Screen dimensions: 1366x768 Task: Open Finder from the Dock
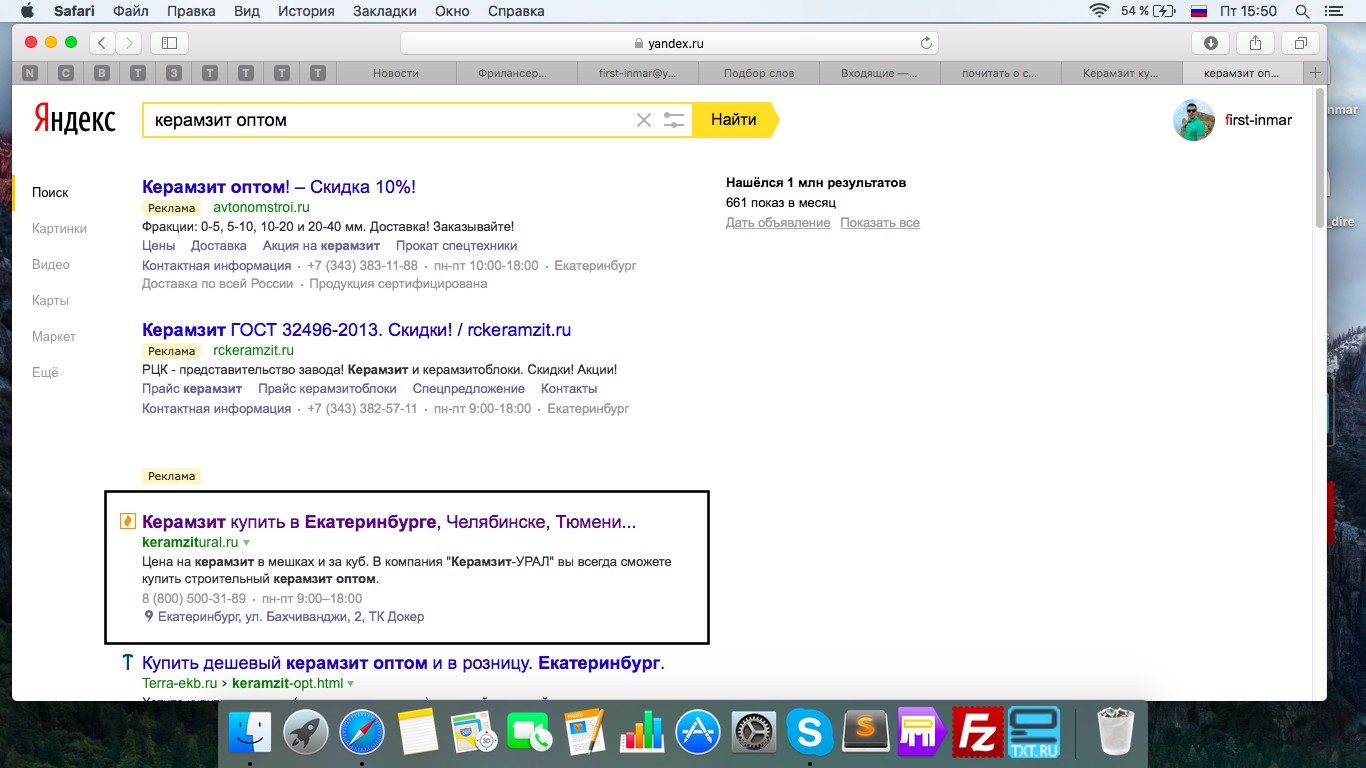pyautogui.click(x=249, y=733)
